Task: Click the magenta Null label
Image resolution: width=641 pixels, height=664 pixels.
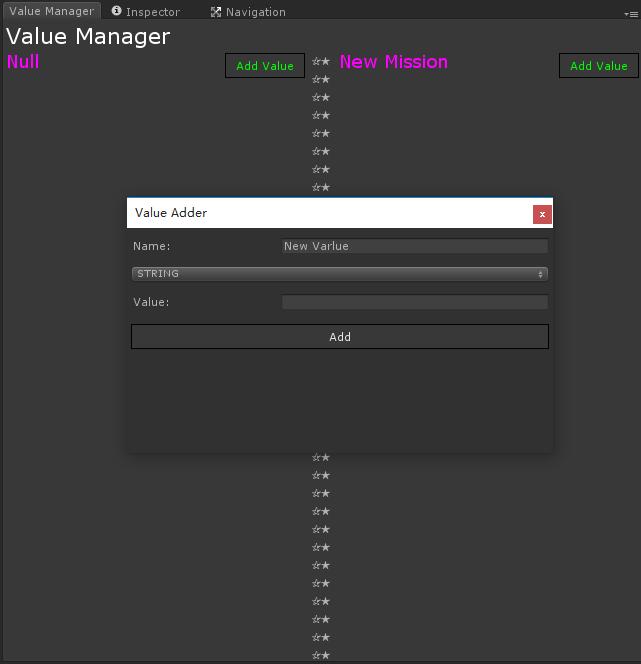Action: click(23, 62)
